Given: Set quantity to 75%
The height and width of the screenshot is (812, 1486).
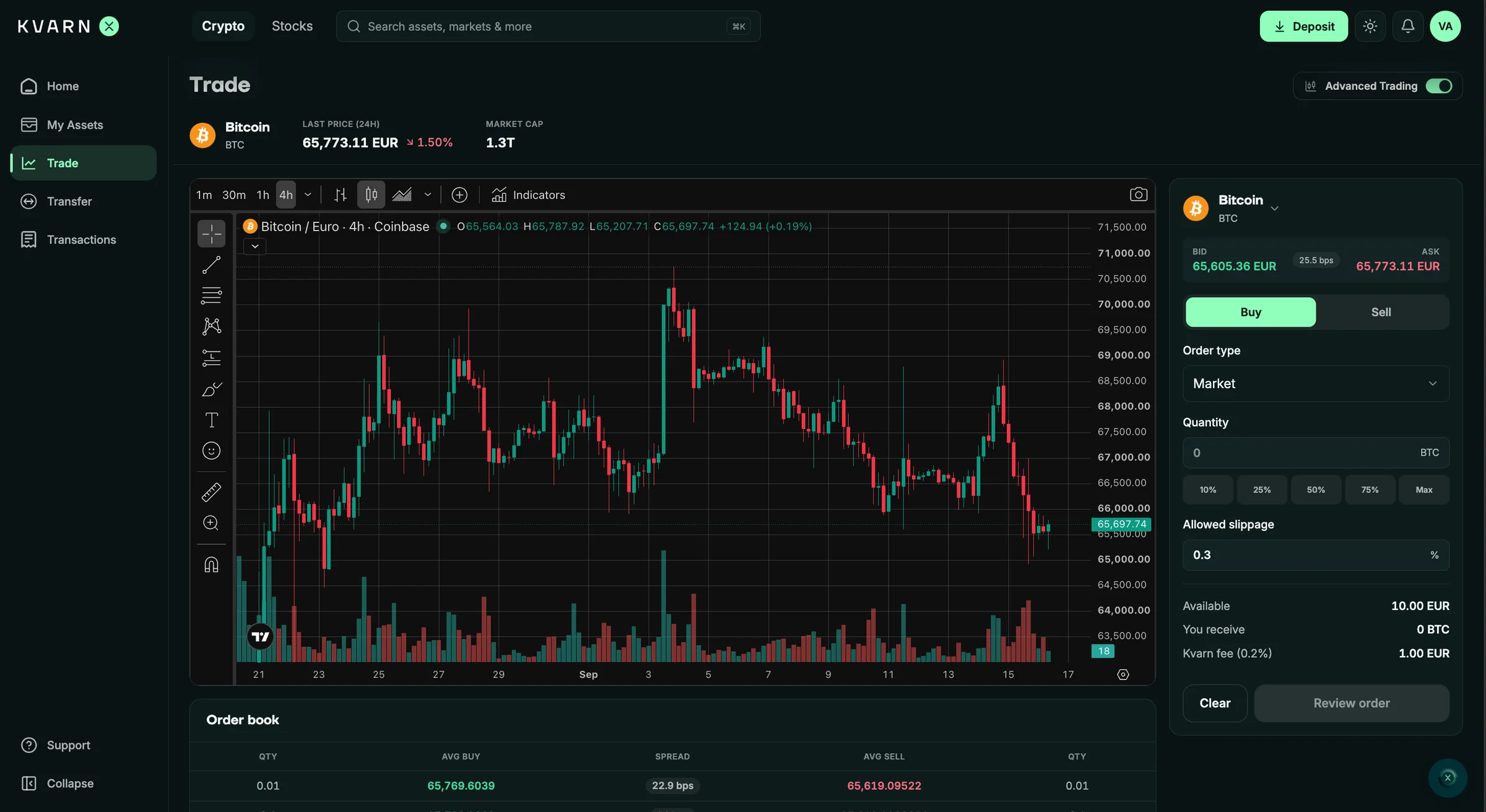Looking at the screenshot, I should pos(1370,490).
